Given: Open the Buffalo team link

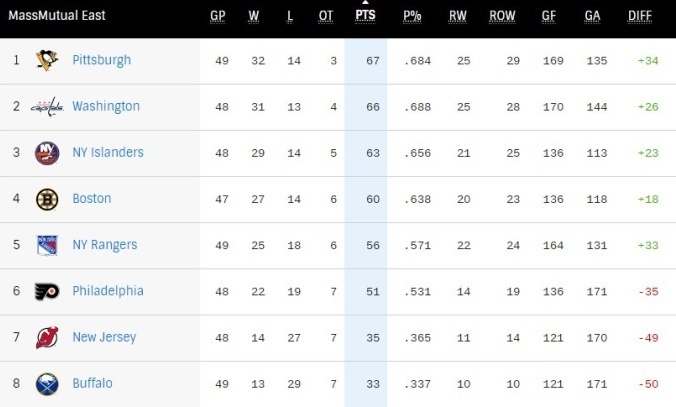Looking at the screenshot, I should tap(92, 383).
